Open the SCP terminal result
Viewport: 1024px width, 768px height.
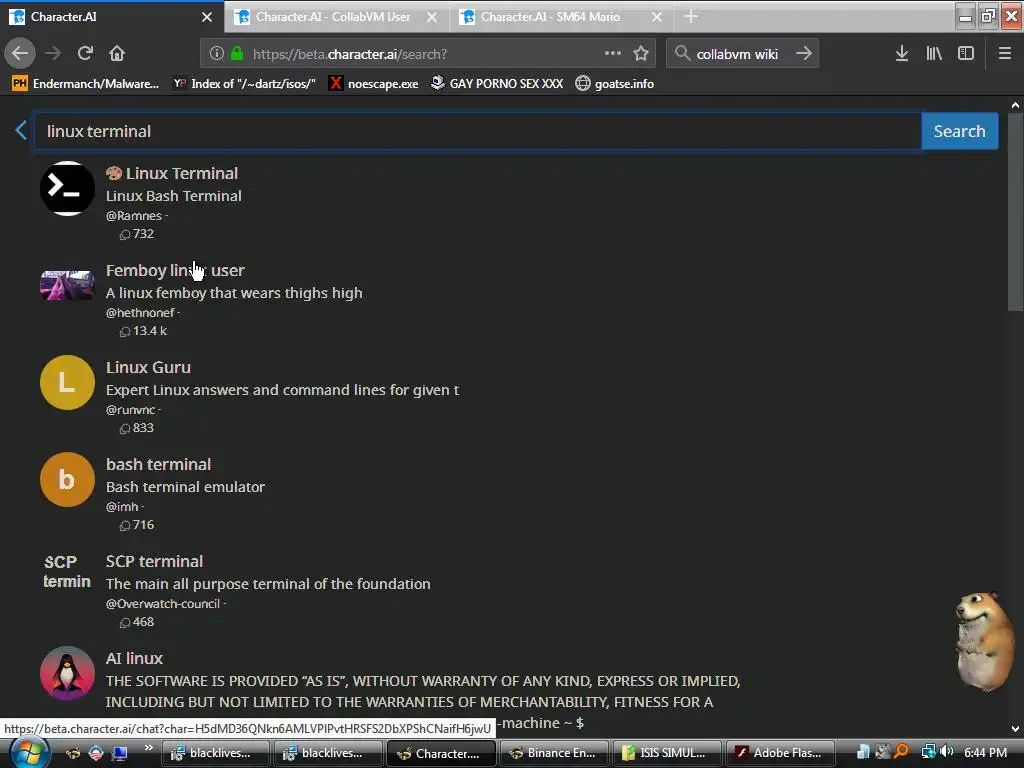tap(154, 561)
